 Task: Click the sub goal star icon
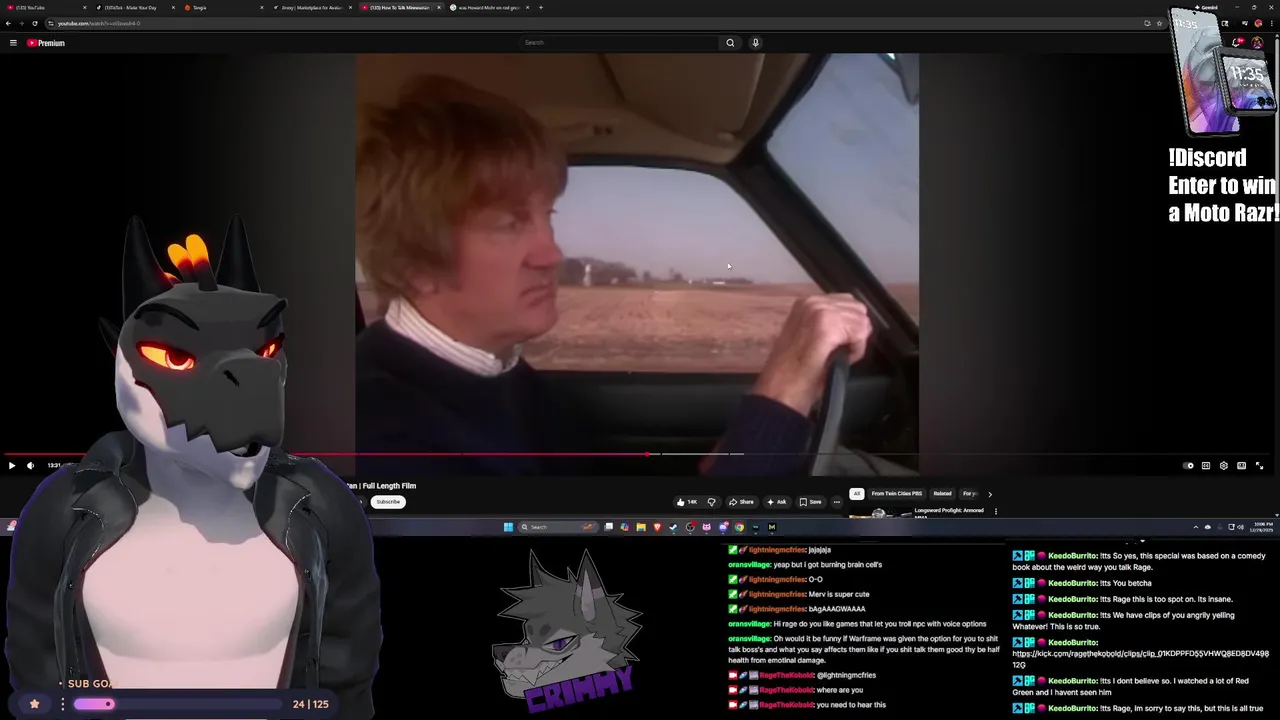pyautogui.click(x=34, y=704)
